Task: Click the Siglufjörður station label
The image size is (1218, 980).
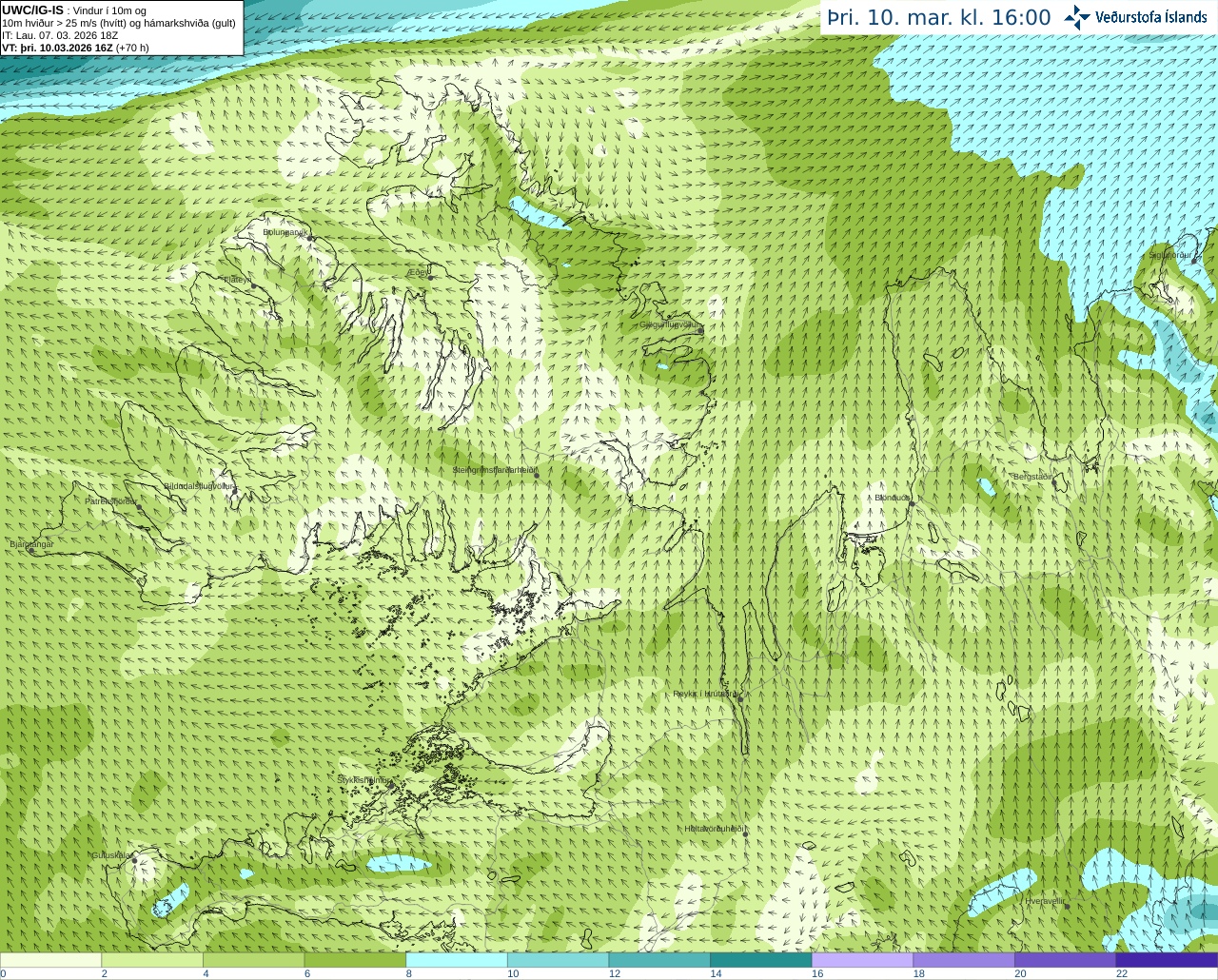Action: [1169, 255]
